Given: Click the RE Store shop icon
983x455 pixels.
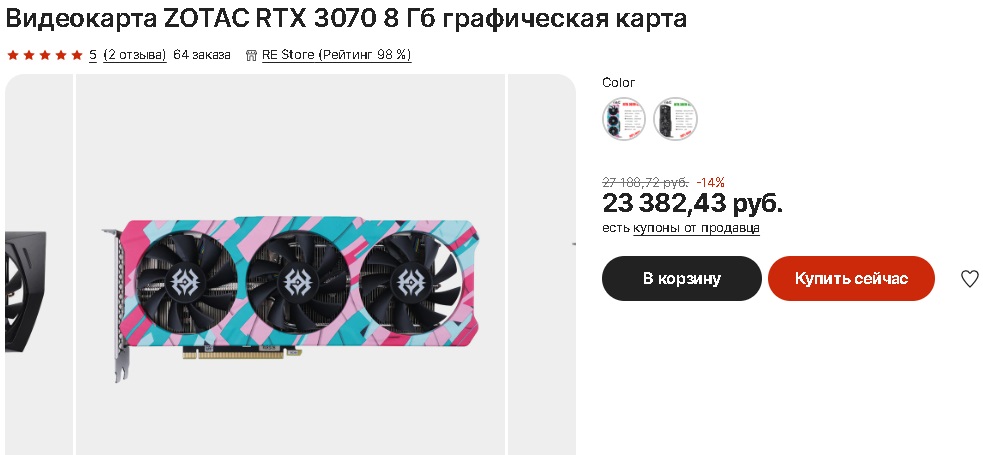Looking at the screenshot, I should tap(251, 55).
